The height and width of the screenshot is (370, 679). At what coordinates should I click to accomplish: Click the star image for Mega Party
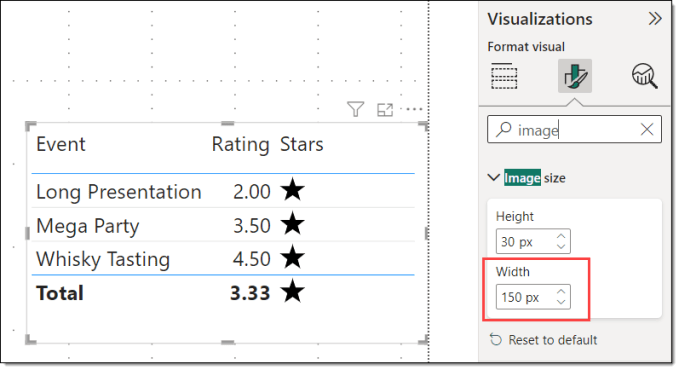[x=292, y=224]
